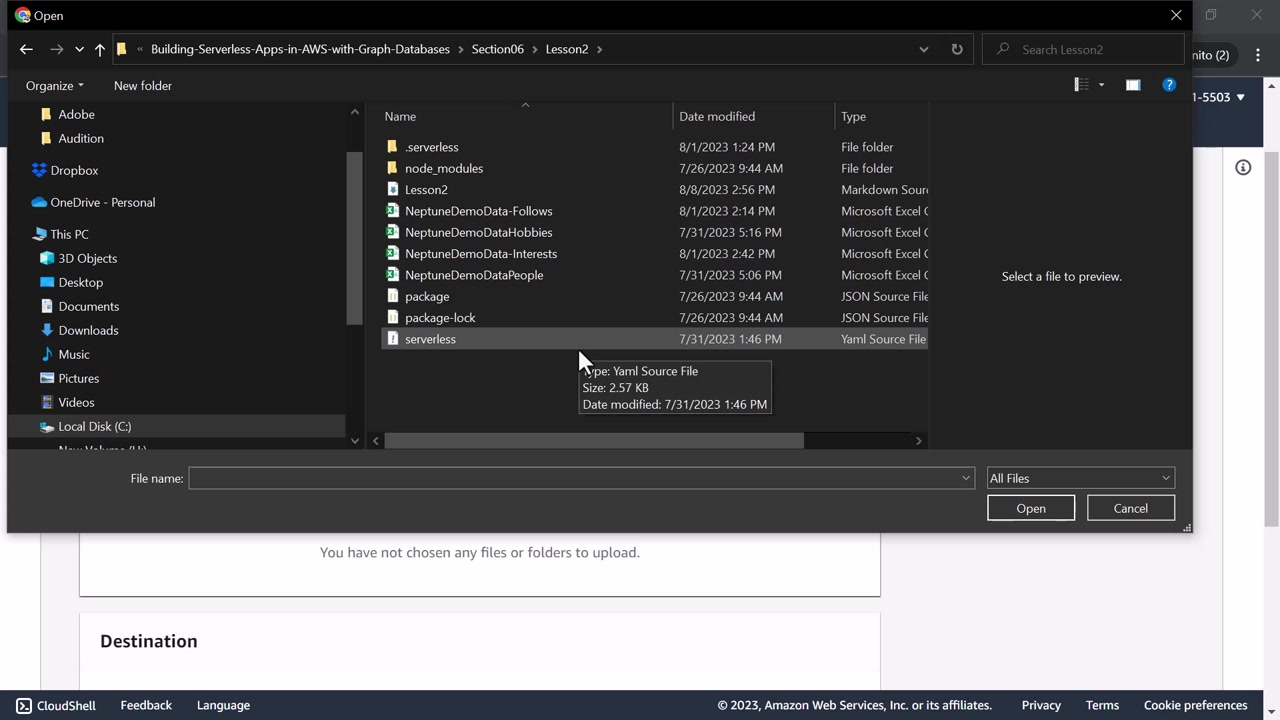Open recent locations dropdown arrow
1280x720 pixels.
pos(79,49)
